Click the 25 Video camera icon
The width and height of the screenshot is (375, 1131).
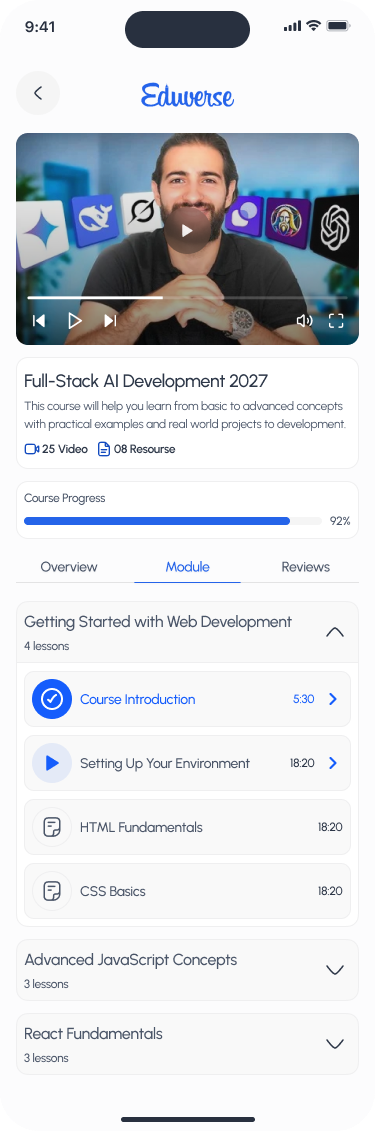click(x=31, y=449)
